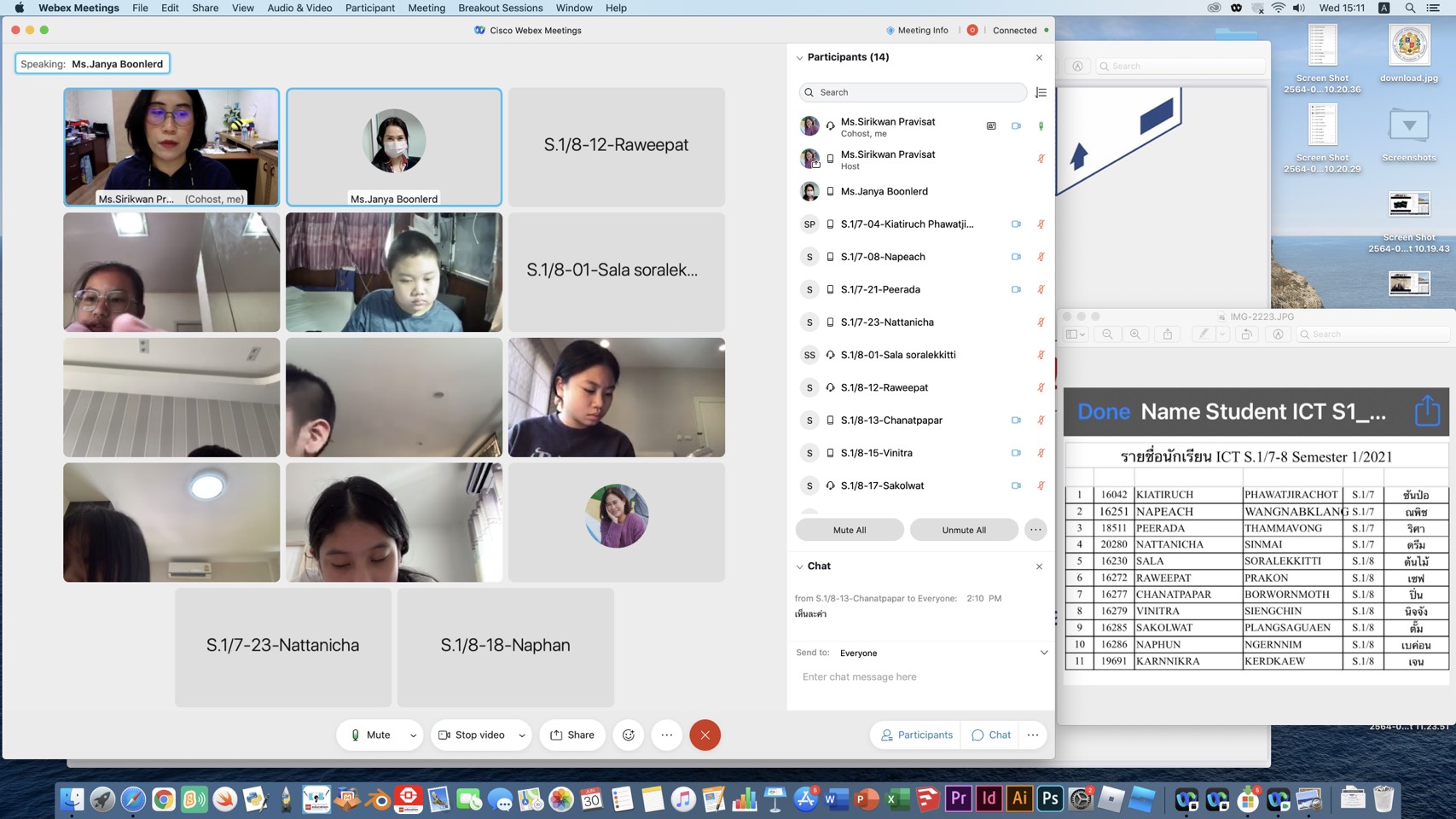Click the Enter chat message field
Screen dimensions: 1456x819
click(x=921, y=677)
